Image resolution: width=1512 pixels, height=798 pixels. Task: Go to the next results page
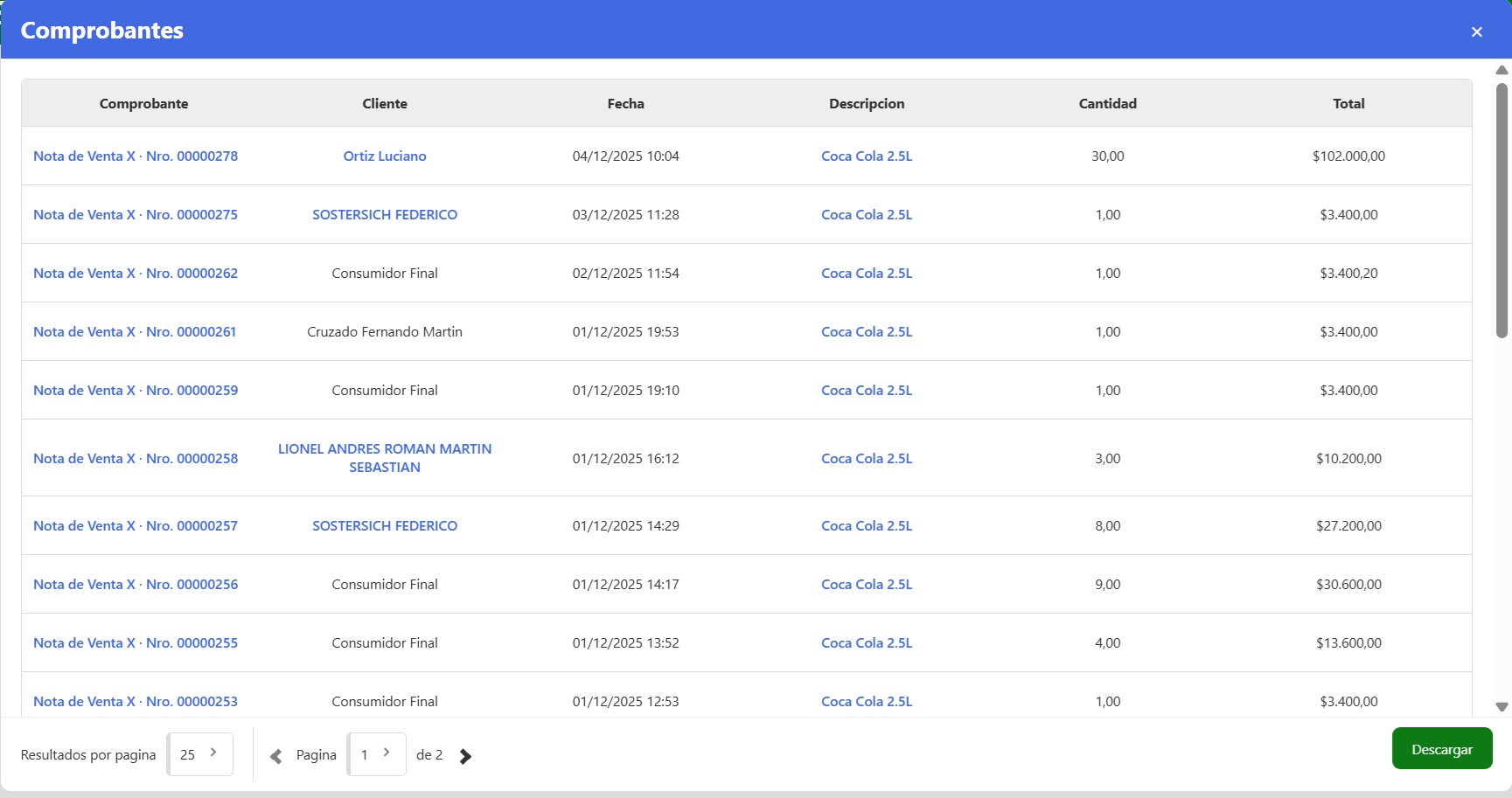coord(465,756)
